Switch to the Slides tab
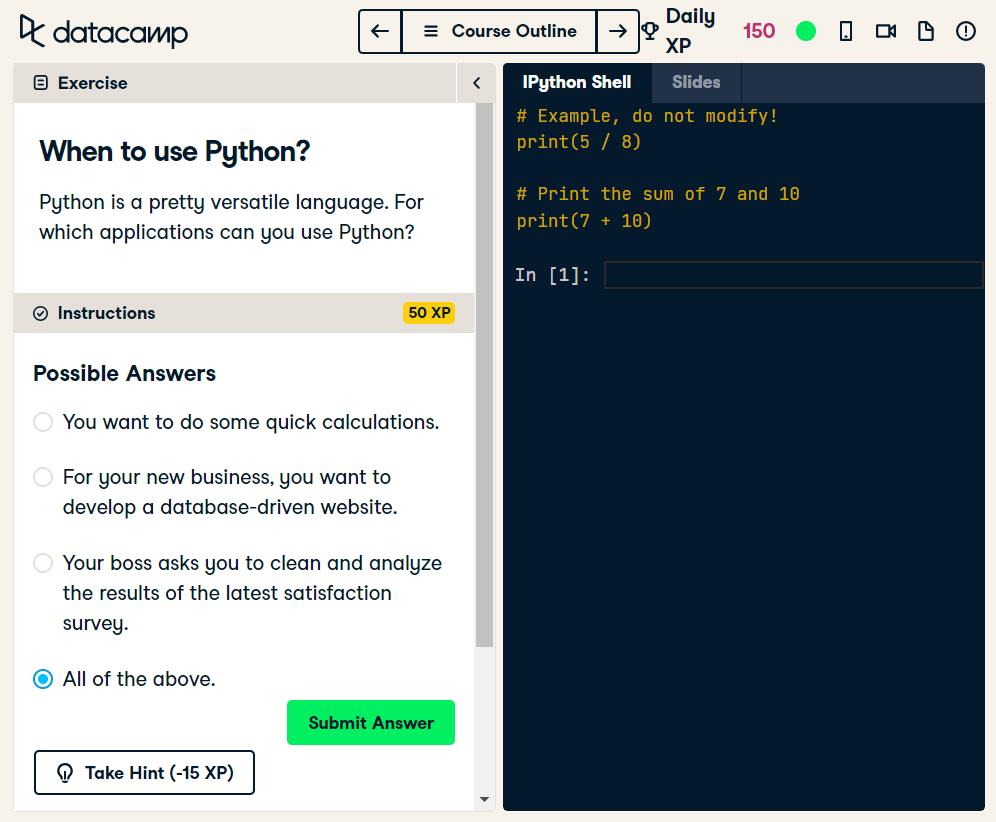 pos(696,82)
